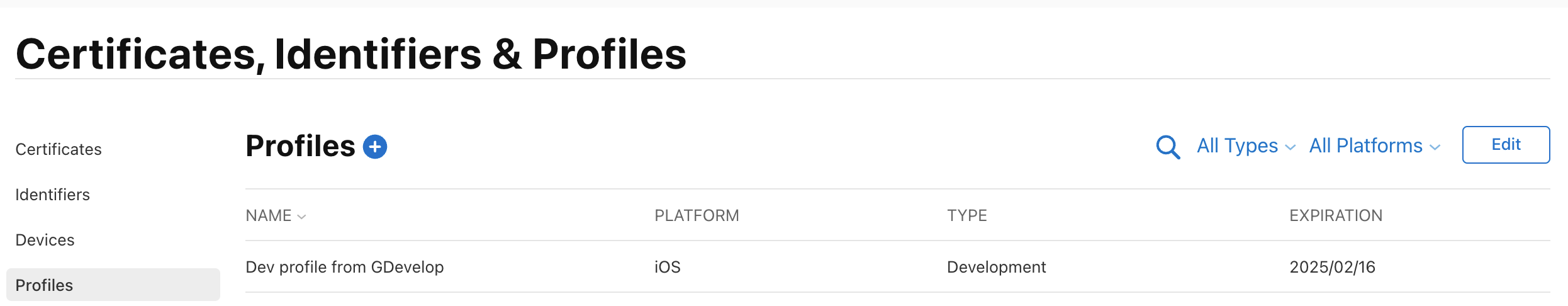
Task: Open the All Platforms filter dropdown
Action: pos(1374,146)
